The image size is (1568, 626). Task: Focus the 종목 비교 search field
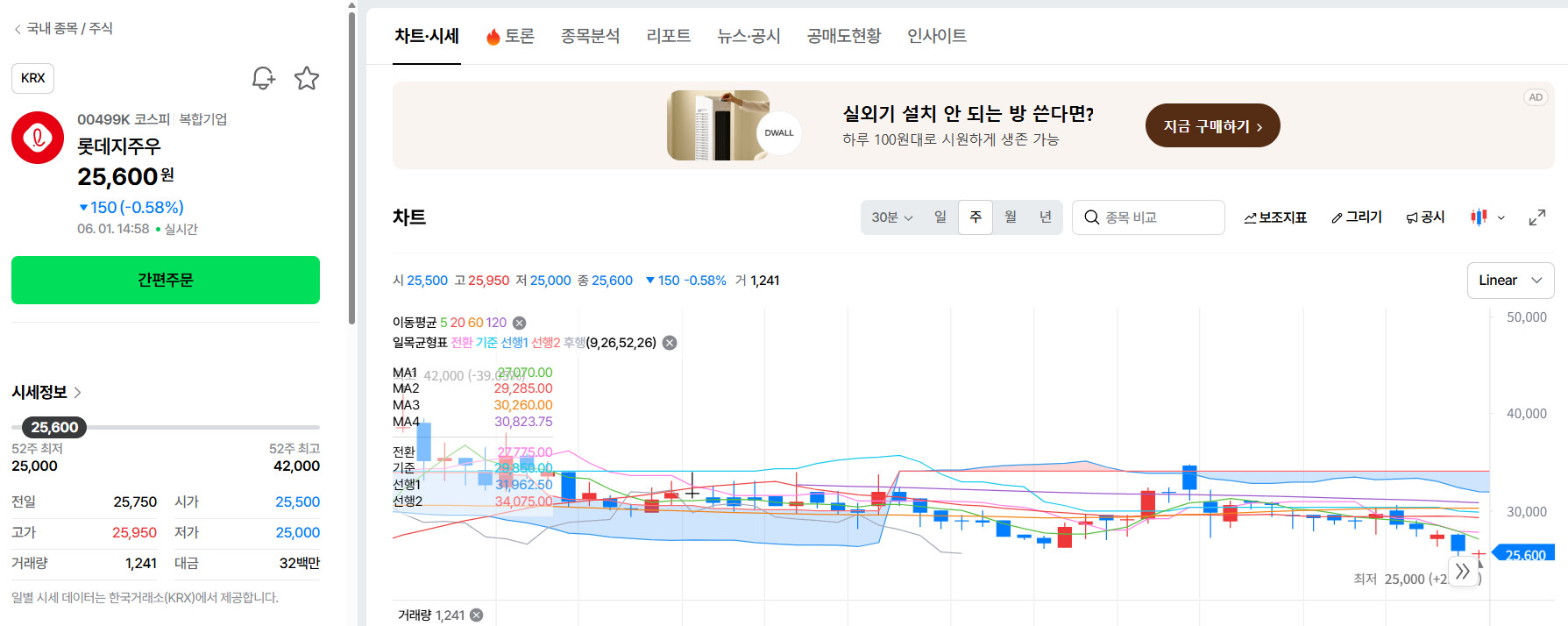point(1148,217)
